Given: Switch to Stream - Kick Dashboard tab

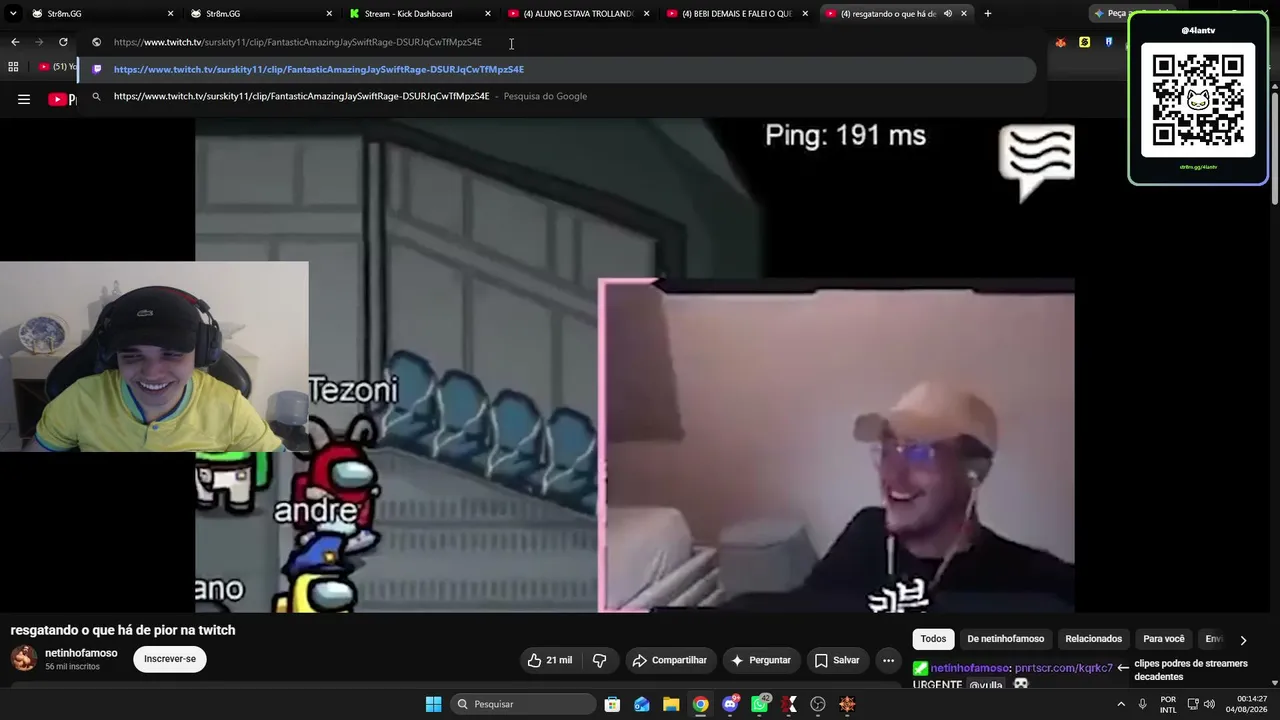Looking at the screenshot, I should (419, 13).
